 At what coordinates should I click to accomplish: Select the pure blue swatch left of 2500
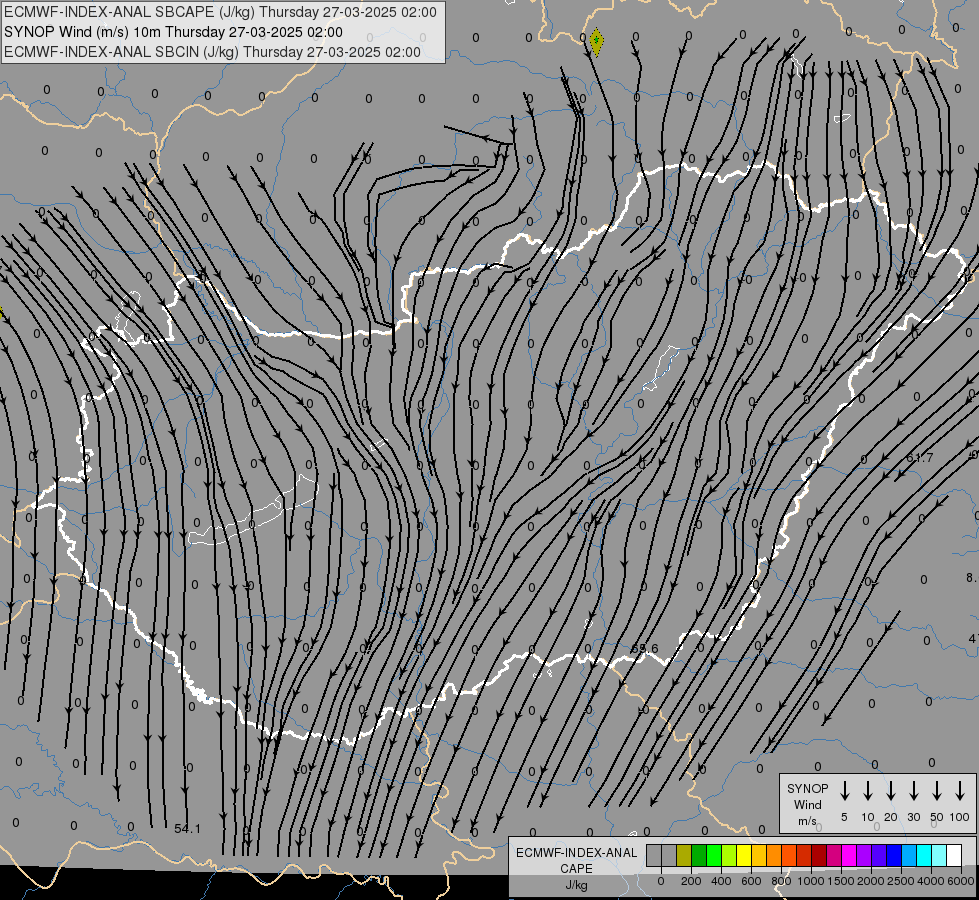point(893,855)
